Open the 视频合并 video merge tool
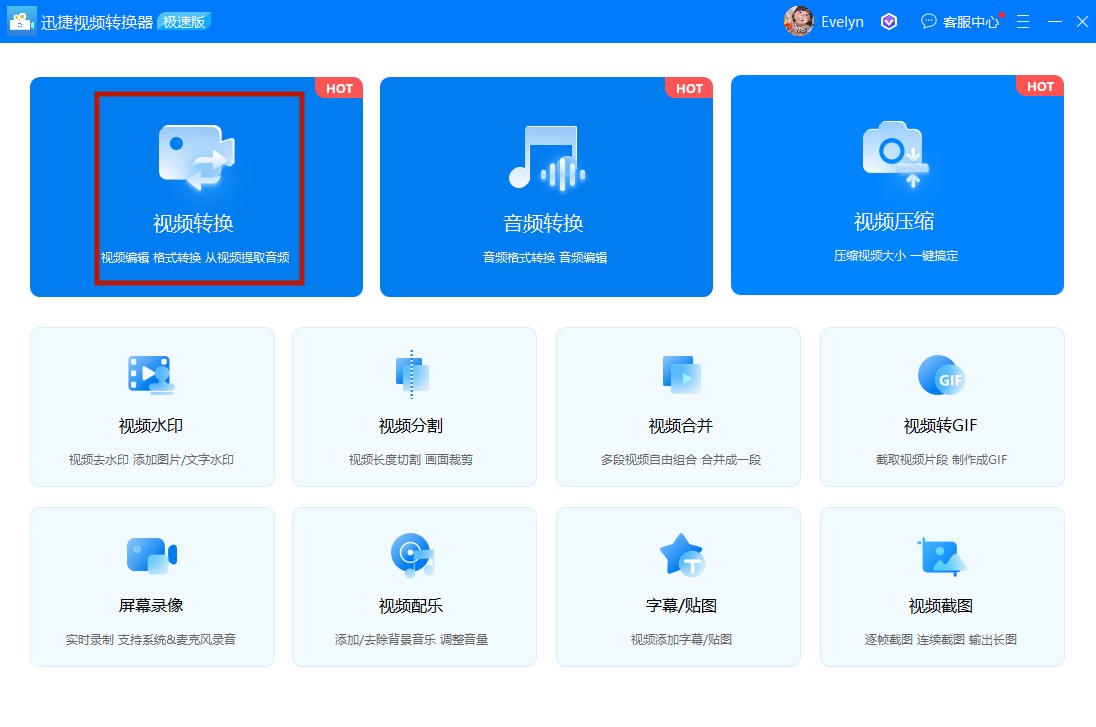 coord(678,405)
